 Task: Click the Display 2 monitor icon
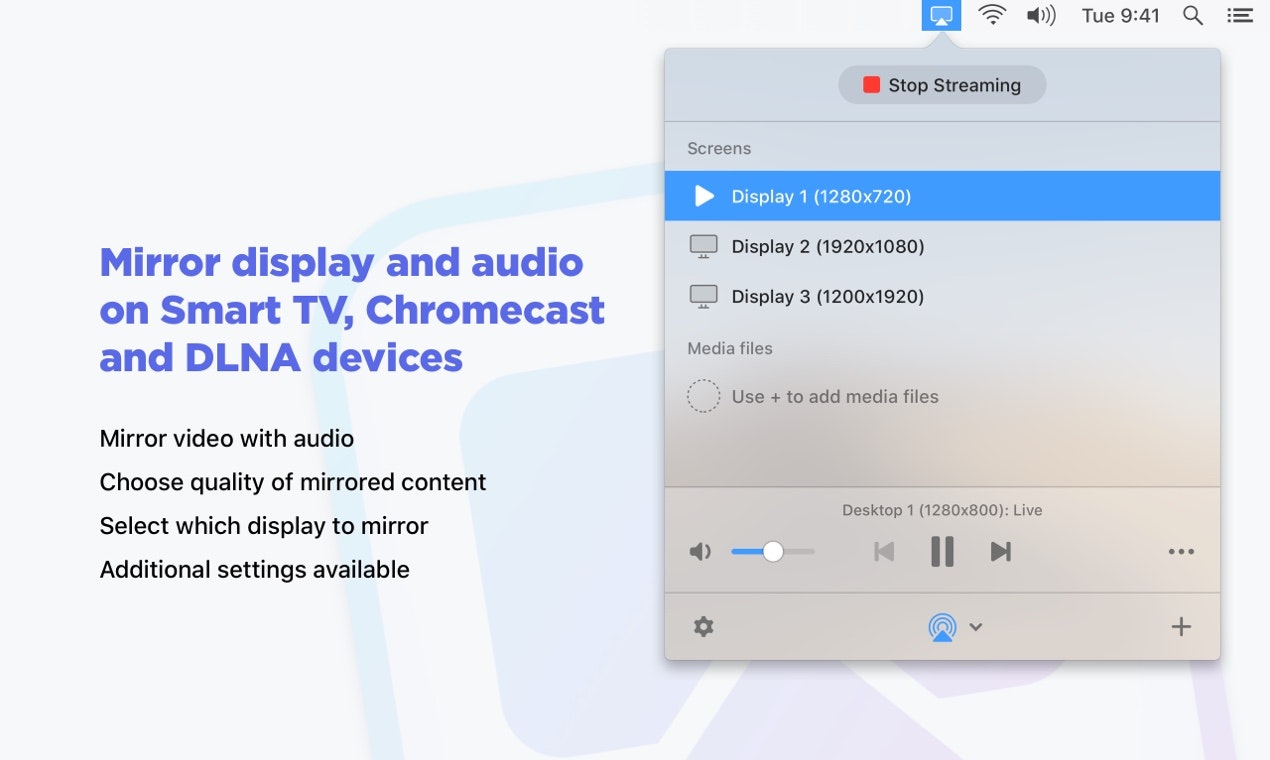pos(704,246)
